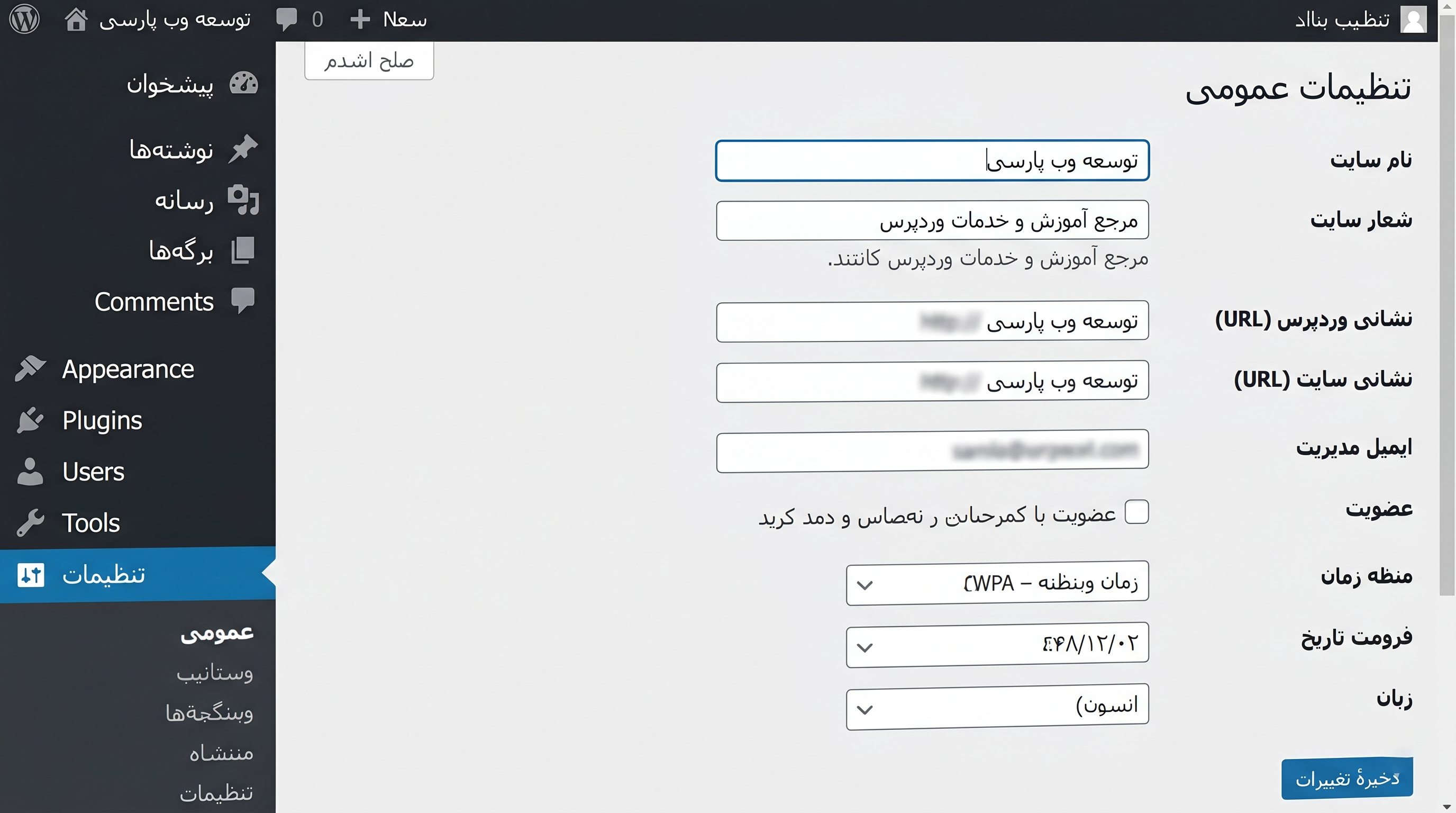
Task: Open the user avatar in admin bar
Action: point(1414,20)
